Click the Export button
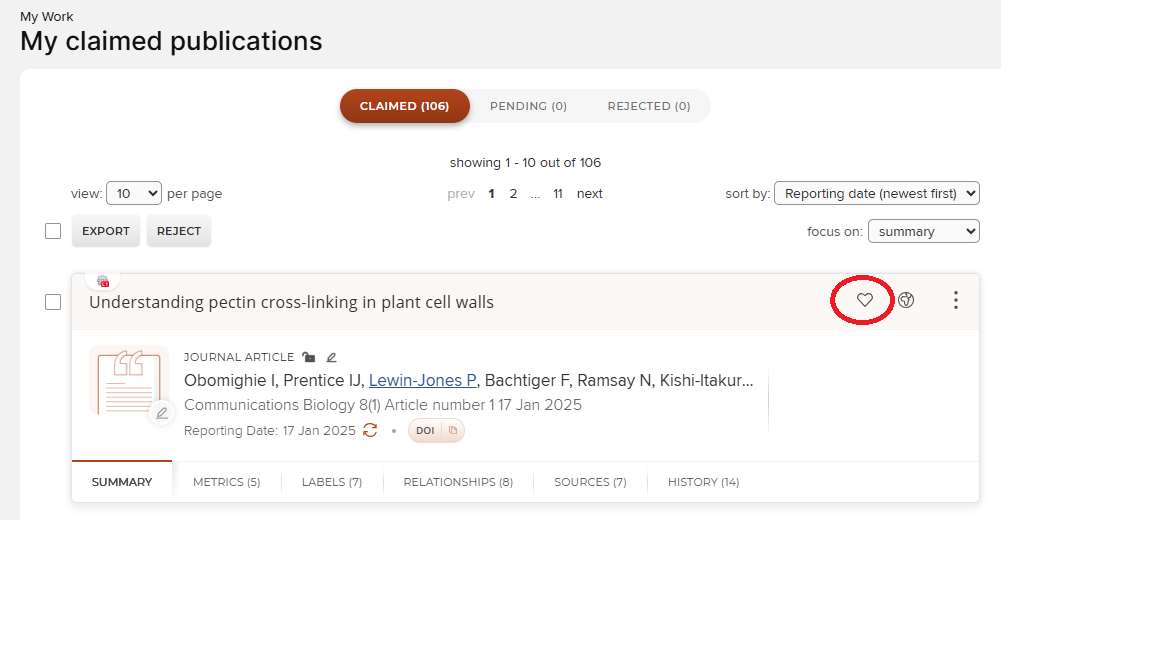 click(106, 231)
